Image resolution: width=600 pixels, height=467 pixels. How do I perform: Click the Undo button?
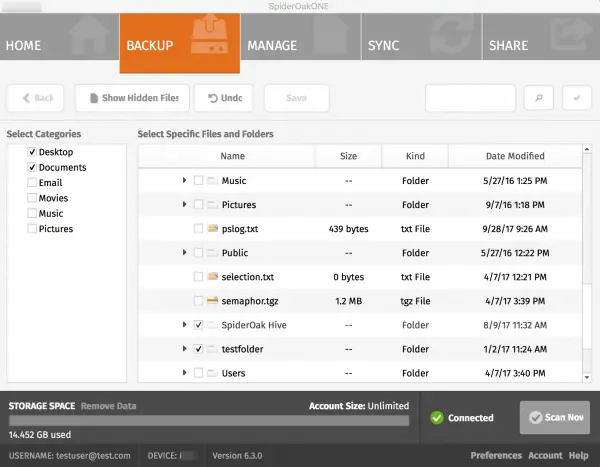click(x=224, y=98)
